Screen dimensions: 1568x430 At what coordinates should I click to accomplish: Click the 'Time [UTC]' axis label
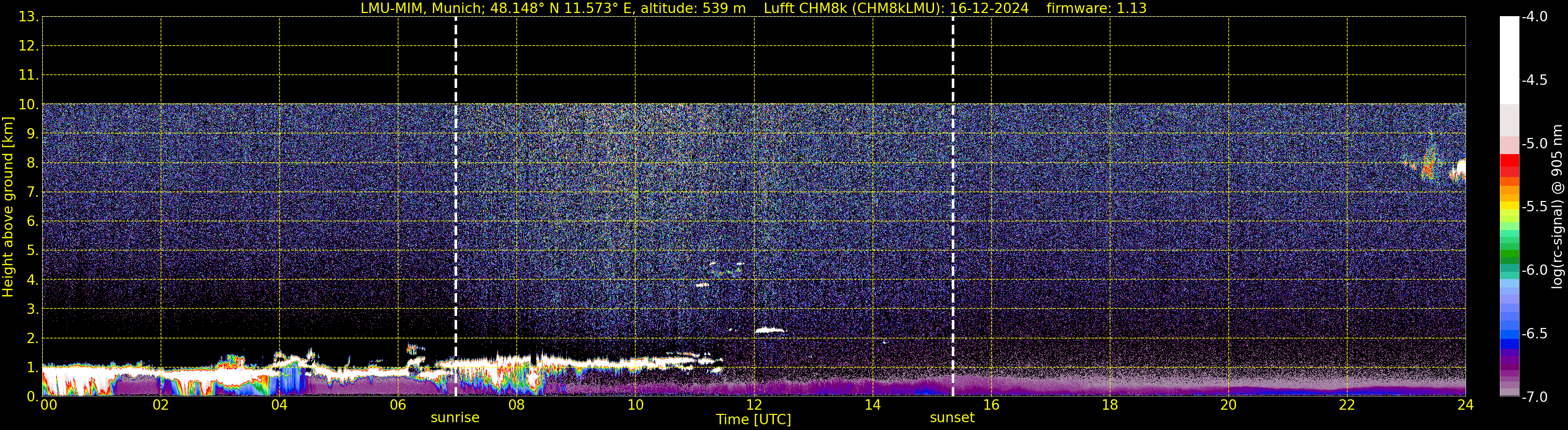754,420
